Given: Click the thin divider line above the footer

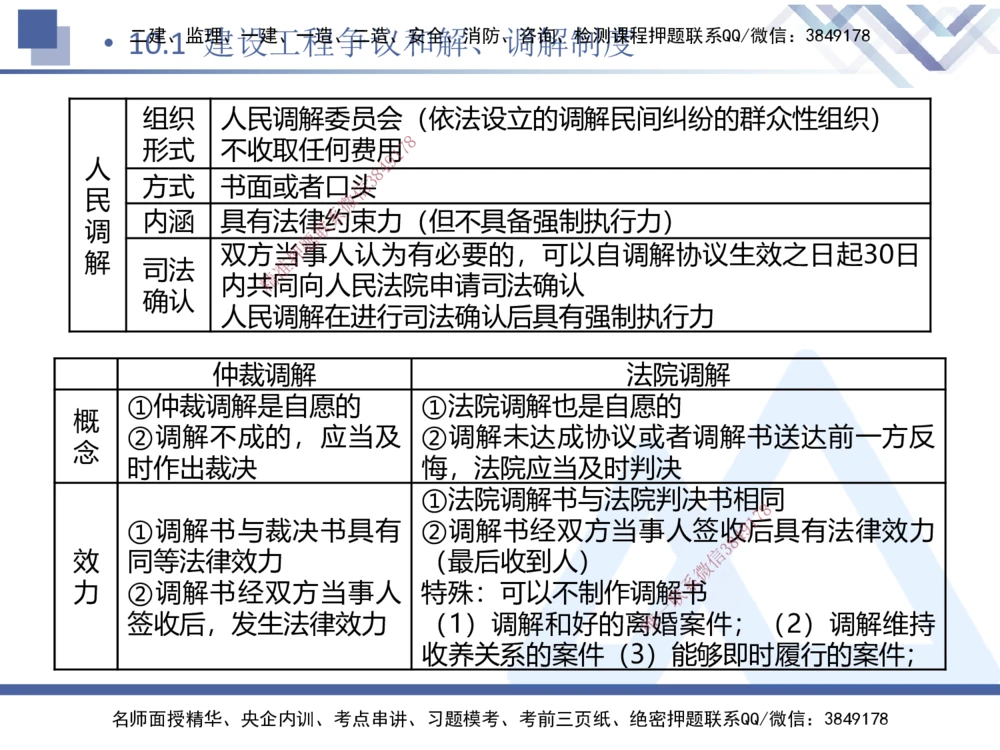Looking at the screenshot, I should (x=500, y=690).
